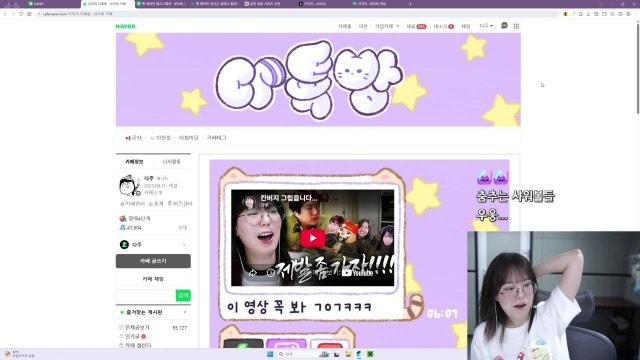Click the Windows Start button
The image size is (640, 360).
click(270, 354)
